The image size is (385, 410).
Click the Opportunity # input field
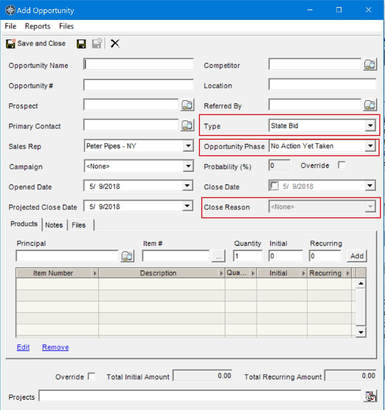tap(139, 85)
